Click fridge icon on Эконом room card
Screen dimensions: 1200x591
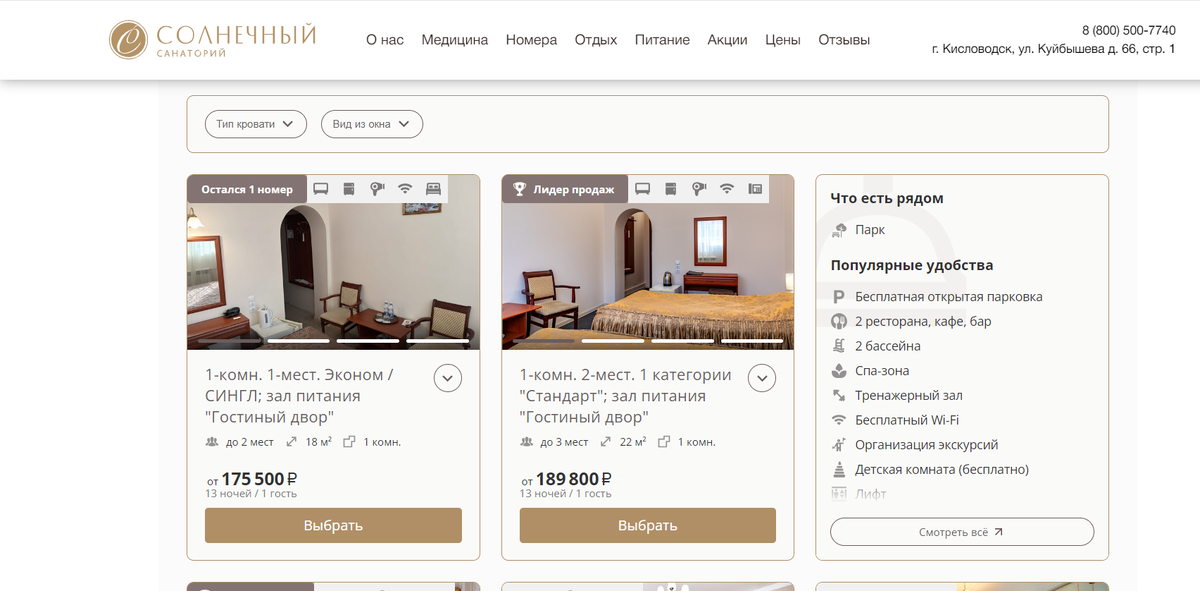[349, 189]
